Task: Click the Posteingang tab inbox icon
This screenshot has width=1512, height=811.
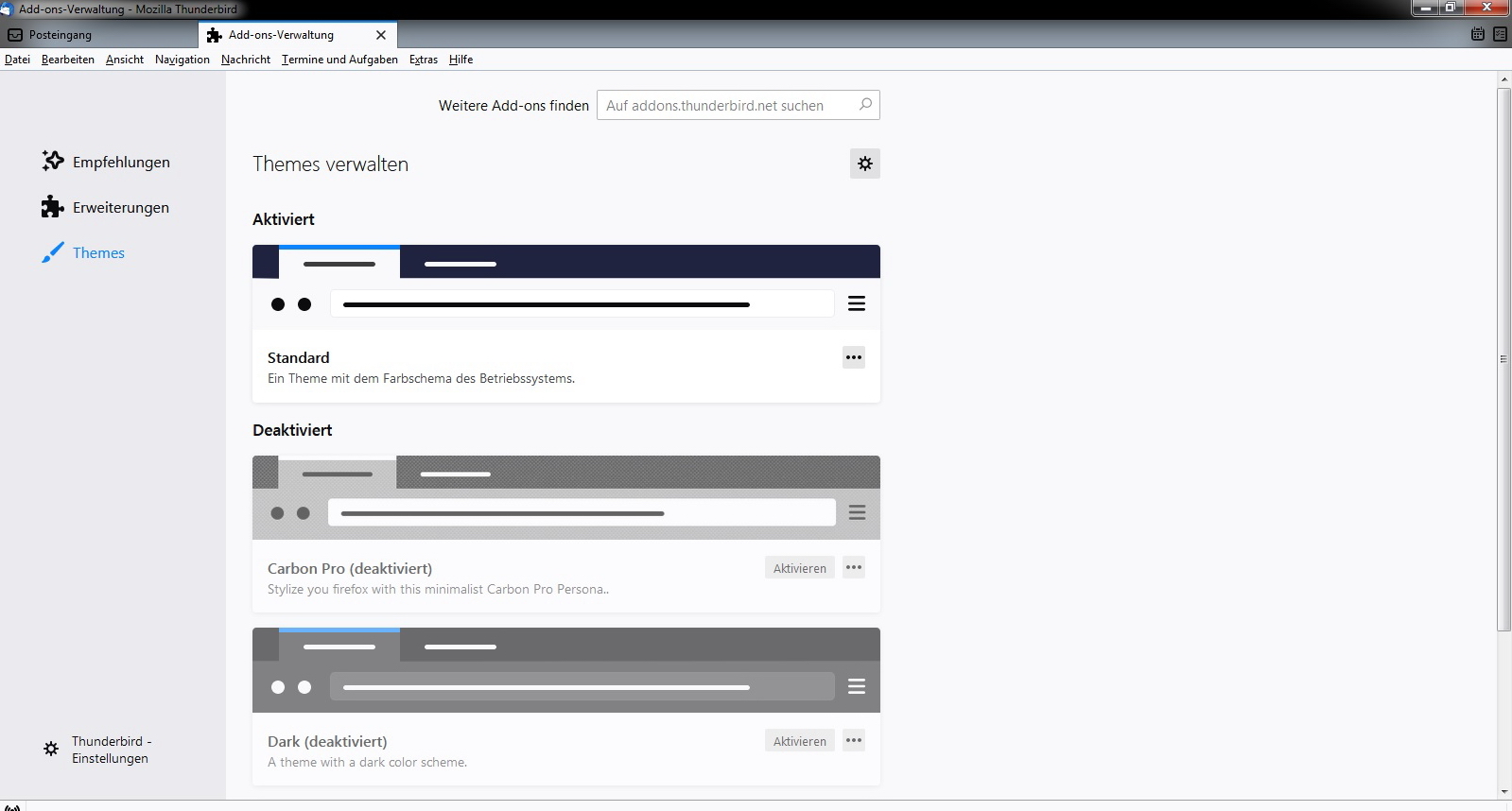Action: point(15,35)
